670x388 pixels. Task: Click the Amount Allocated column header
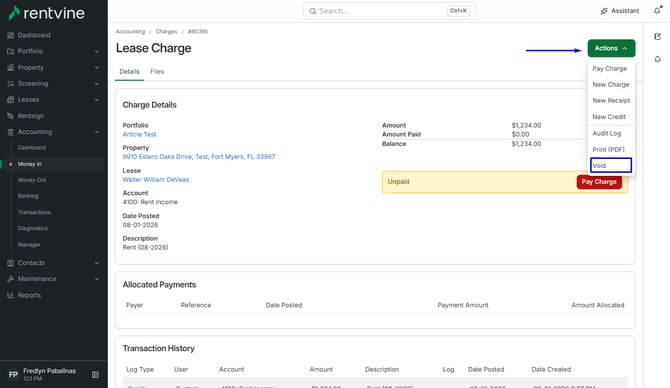598,305
